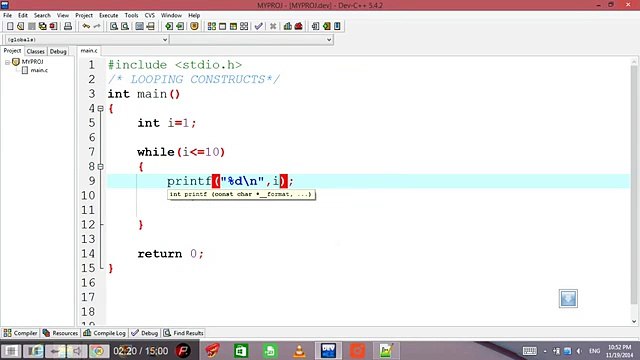The image size is (640, 360).
Task: Click the green Store taskbar icon
Action: point(241,351)
